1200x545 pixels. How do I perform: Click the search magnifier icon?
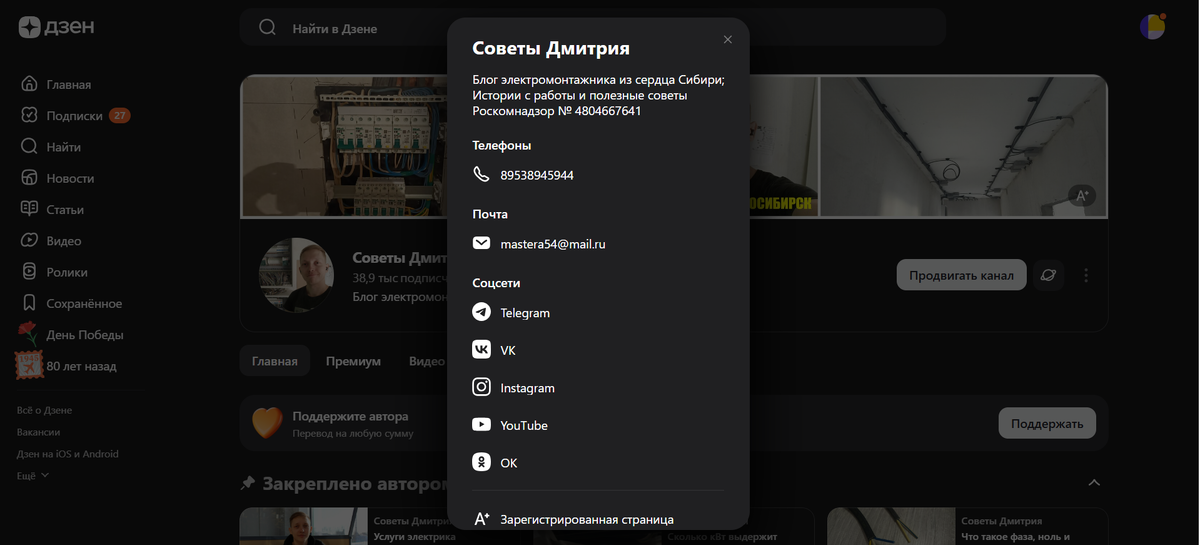pyautogui.click(x=268, y=28)
